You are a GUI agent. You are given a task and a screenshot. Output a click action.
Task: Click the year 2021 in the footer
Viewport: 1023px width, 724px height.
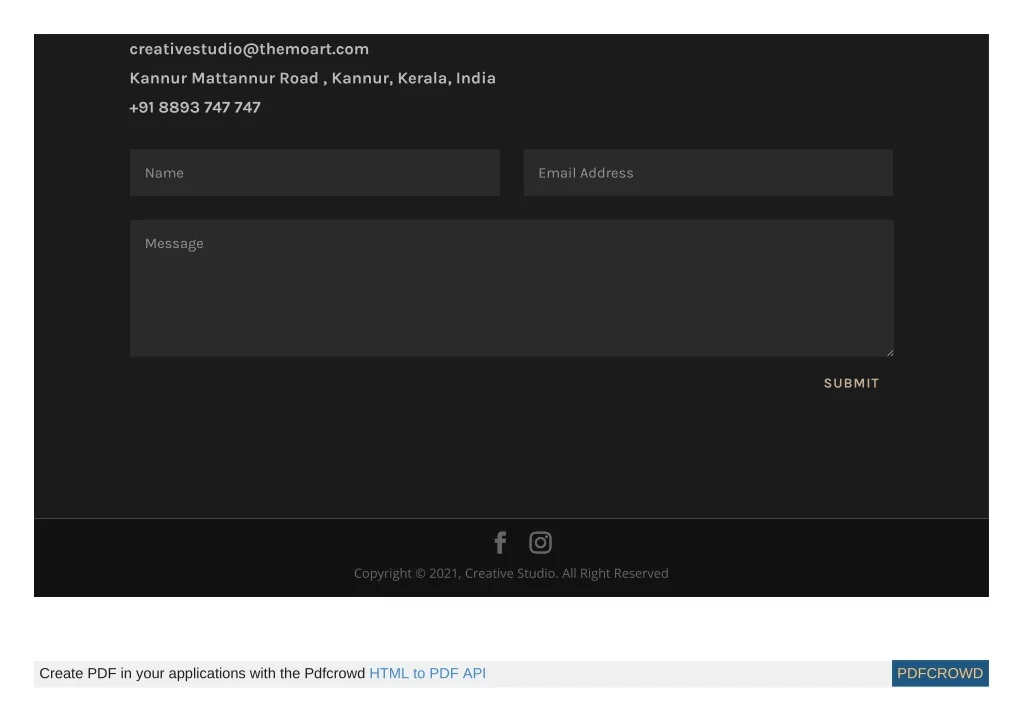pyautogui.click(x=443, y=574)
